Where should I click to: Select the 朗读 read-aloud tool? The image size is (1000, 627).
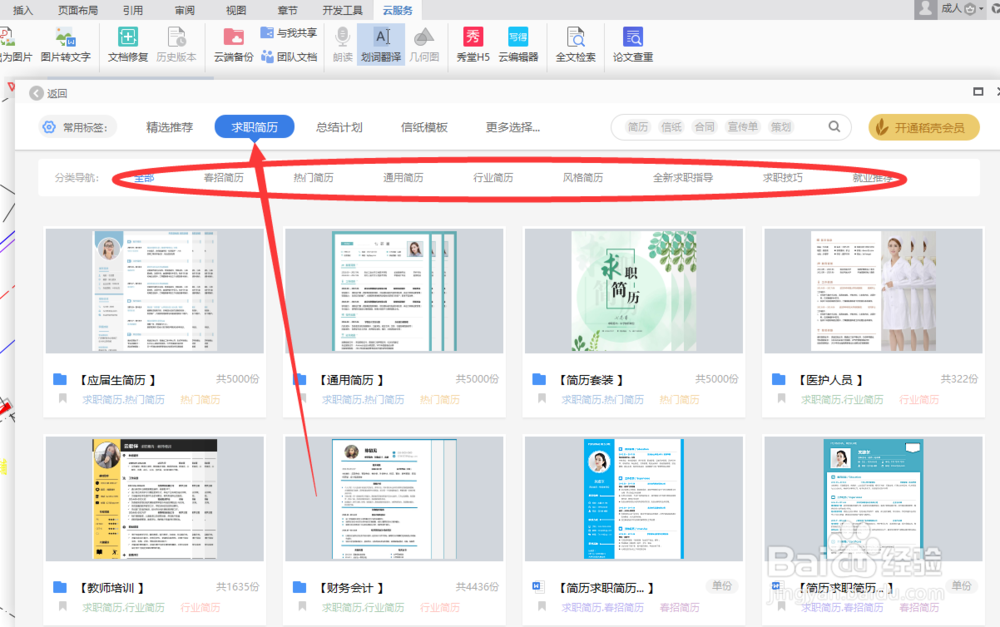coord(342,45)
